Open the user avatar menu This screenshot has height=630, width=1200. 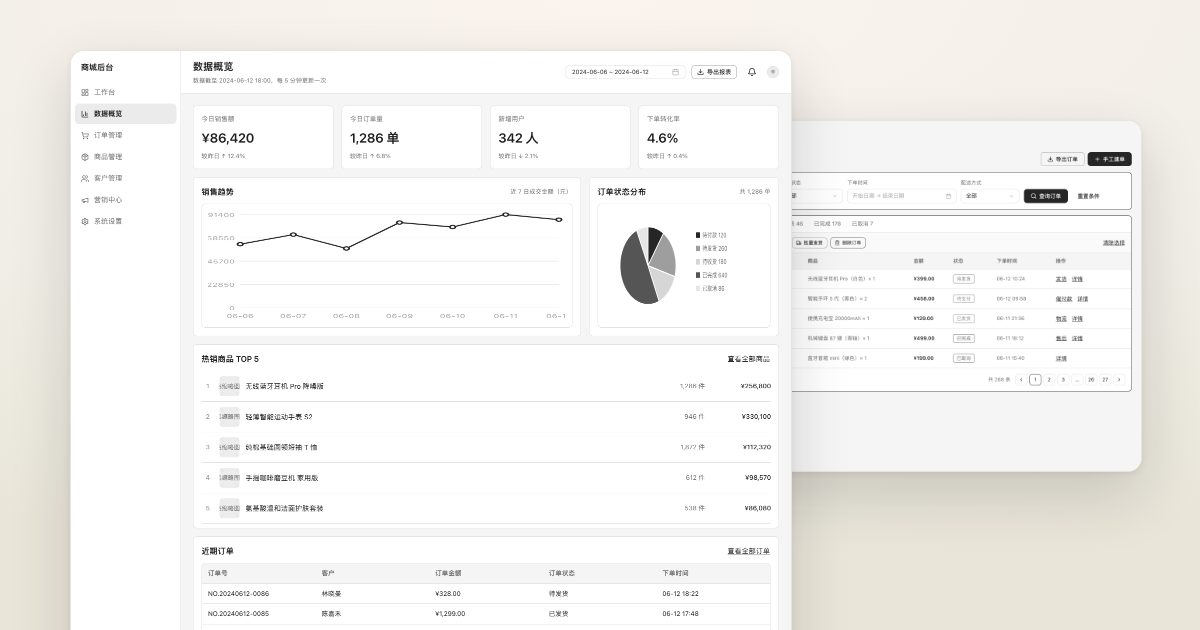point(773,72)
